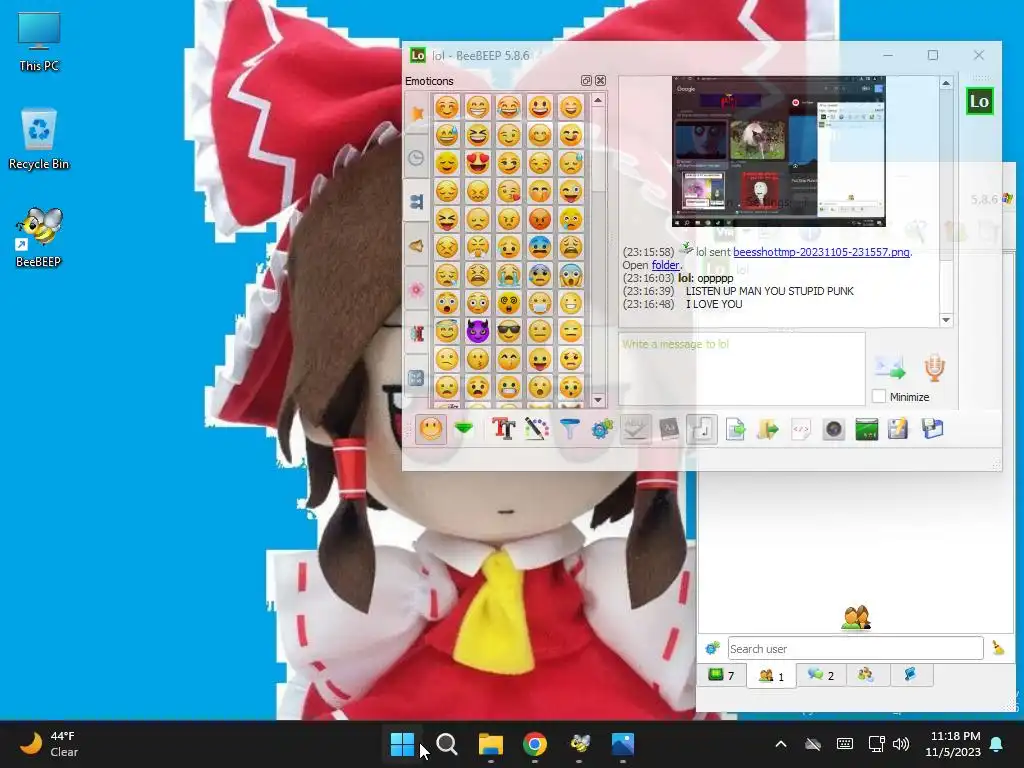Toggle the word completer dictionary button

click(669, 429)
